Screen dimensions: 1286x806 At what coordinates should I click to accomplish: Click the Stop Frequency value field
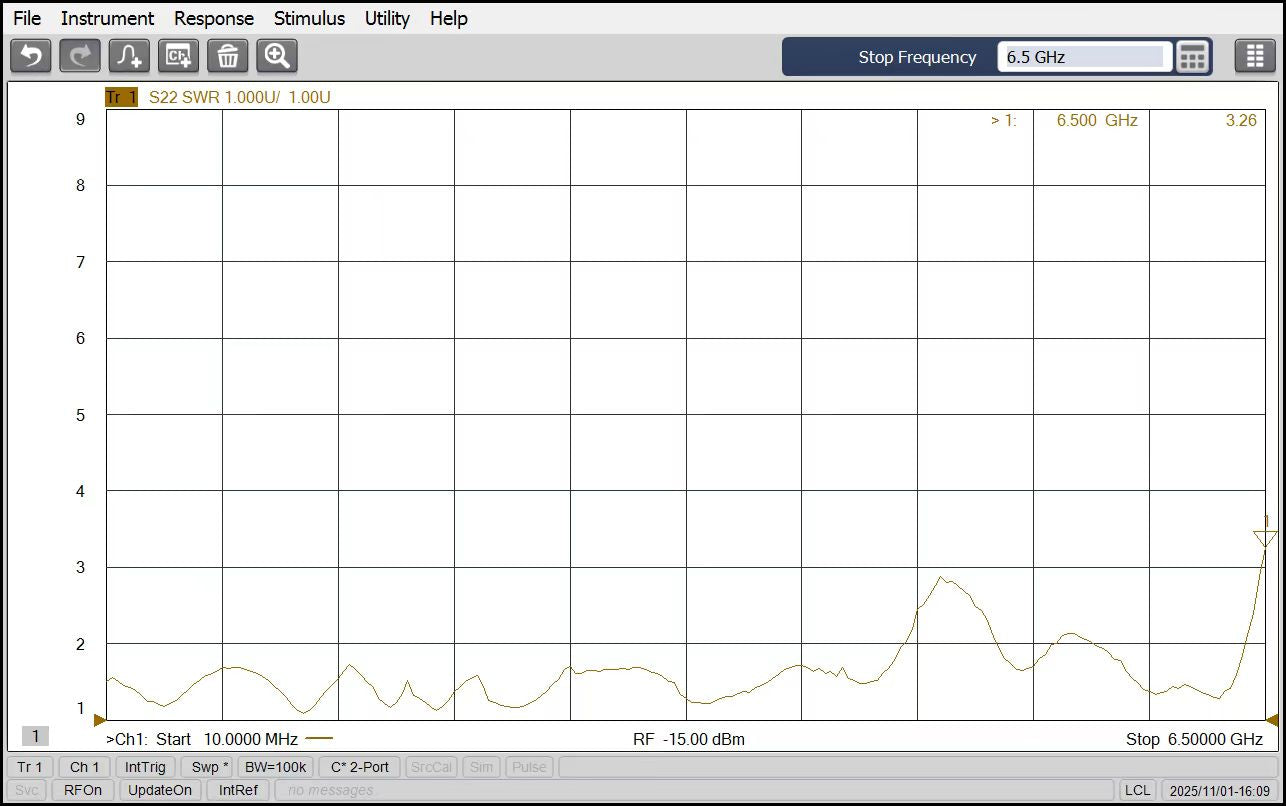(x=1084, y=57)
